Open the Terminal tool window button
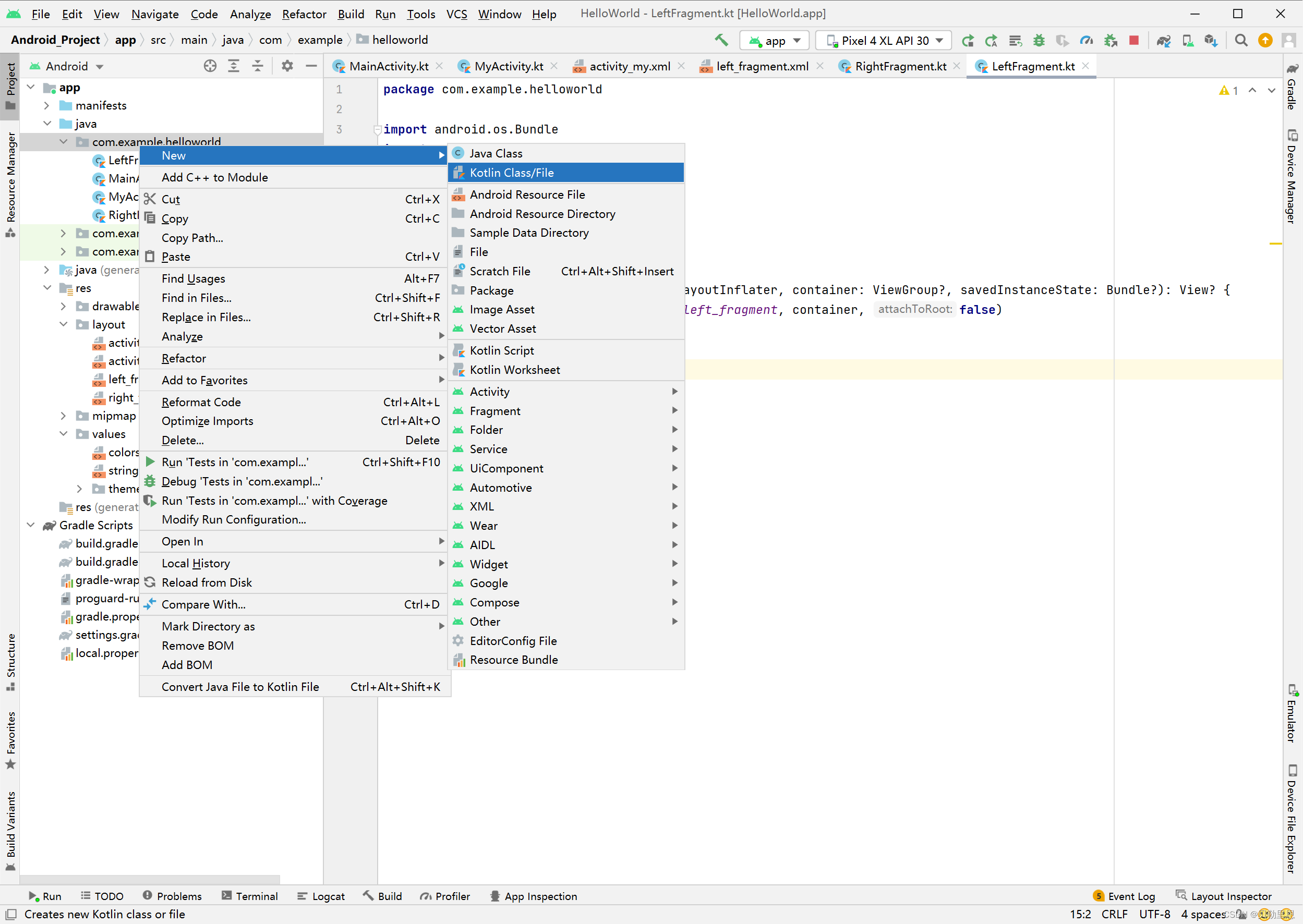Image resolution: width=1303 pixels, height=924 pixels. coord(250,896)
